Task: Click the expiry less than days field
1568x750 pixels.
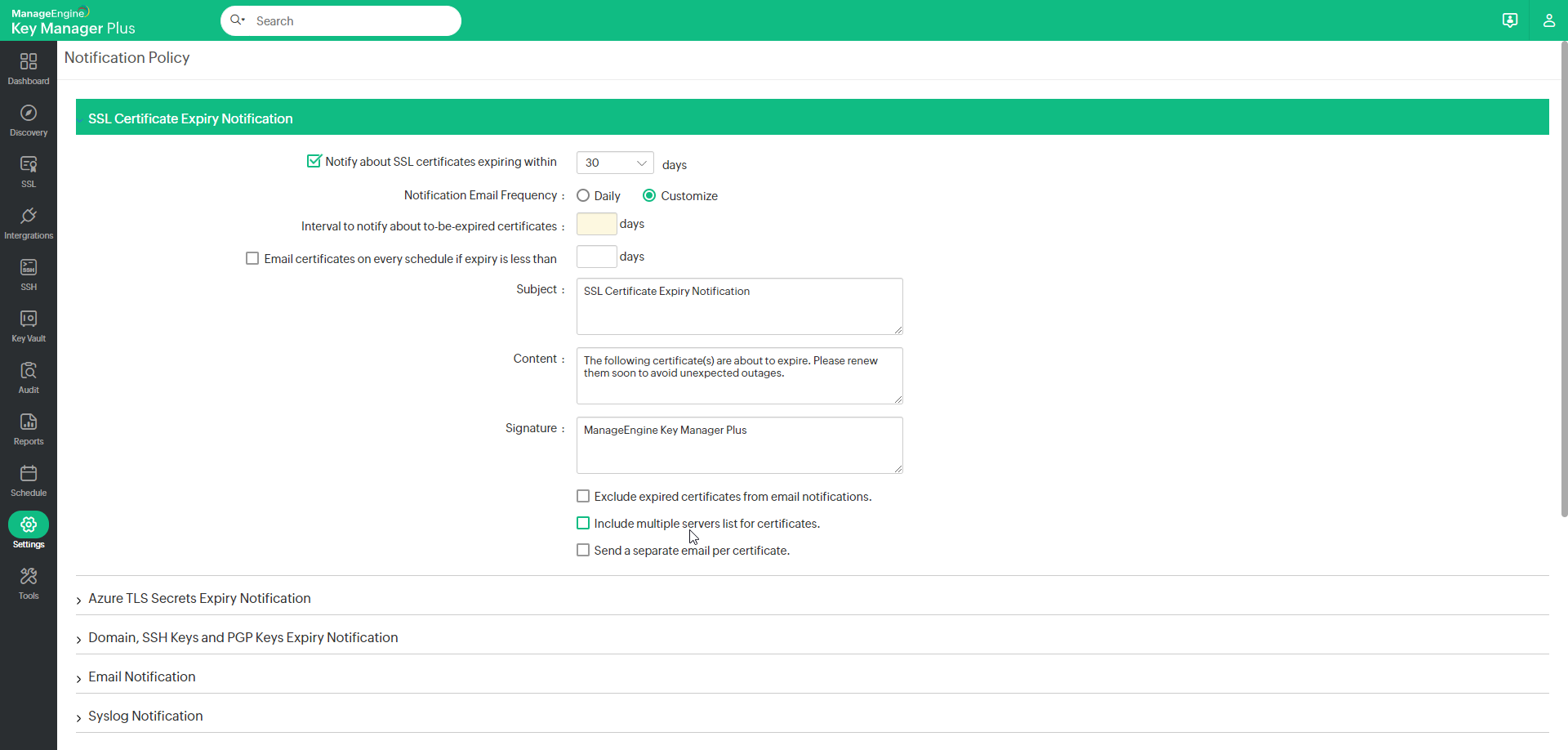Action: click(x=596, y=257)
